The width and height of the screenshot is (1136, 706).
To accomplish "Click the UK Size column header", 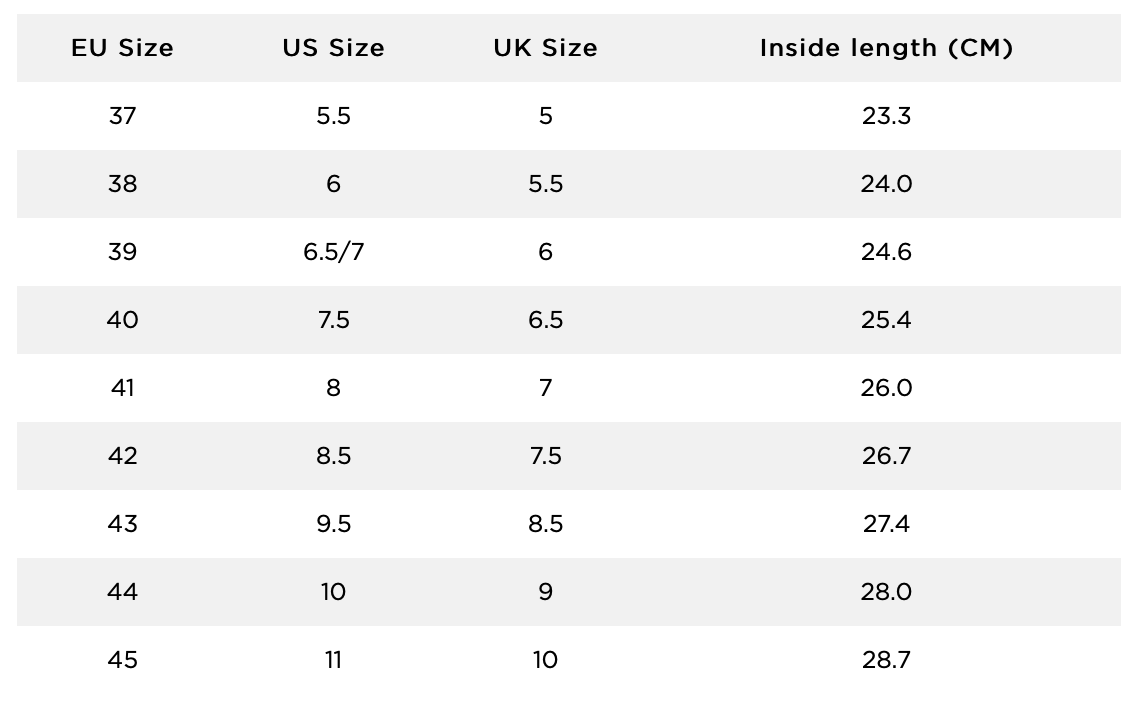I will [546, 48].
